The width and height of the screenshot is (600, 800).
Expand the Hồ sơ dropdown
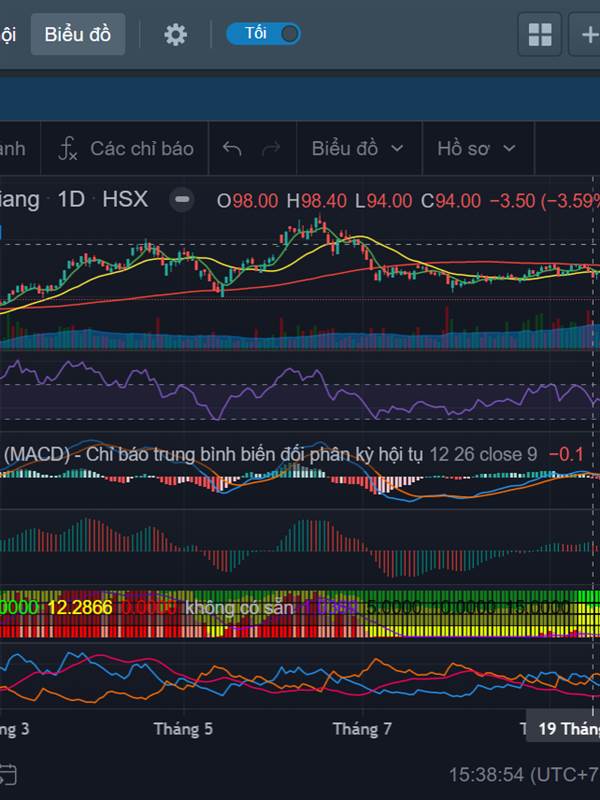pos(477,148)
